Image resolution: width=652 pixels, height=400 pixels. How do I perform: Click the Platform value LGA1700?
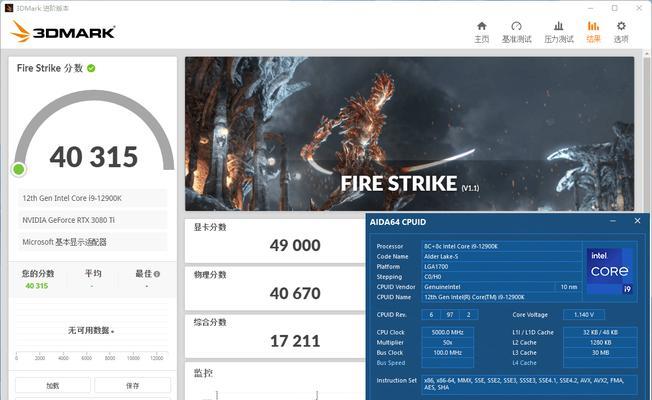click(501, 267)
